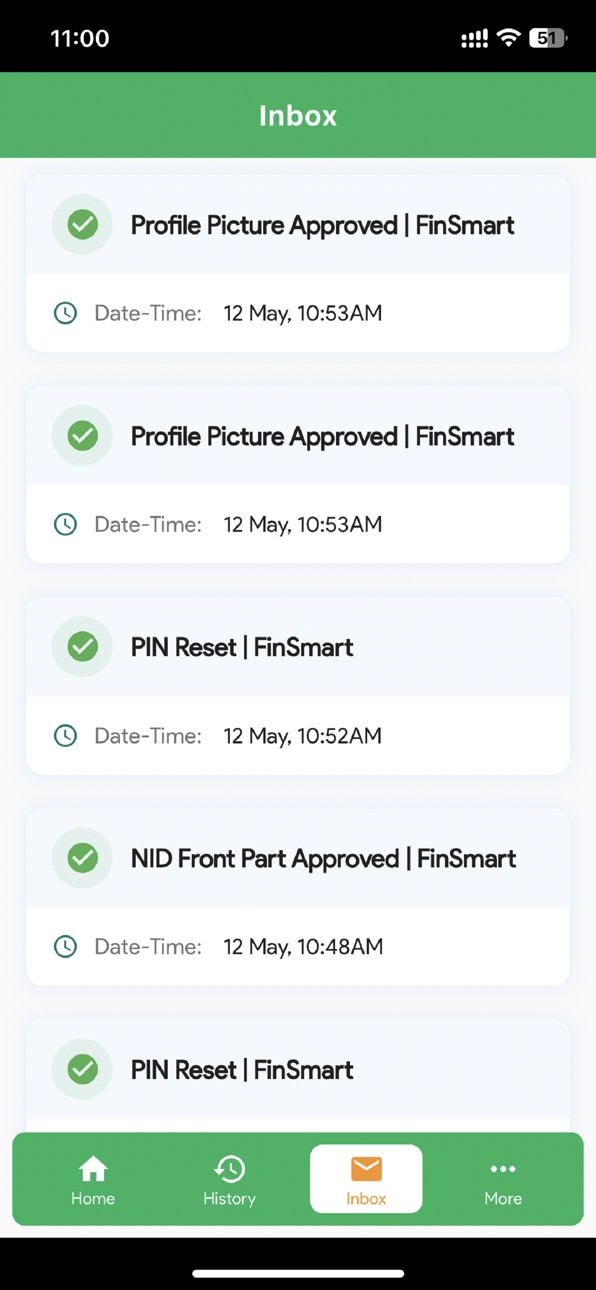596x1290 pixels.
Task: Open the second Profile Picture Approved message
Action: (x=298, y=474)
